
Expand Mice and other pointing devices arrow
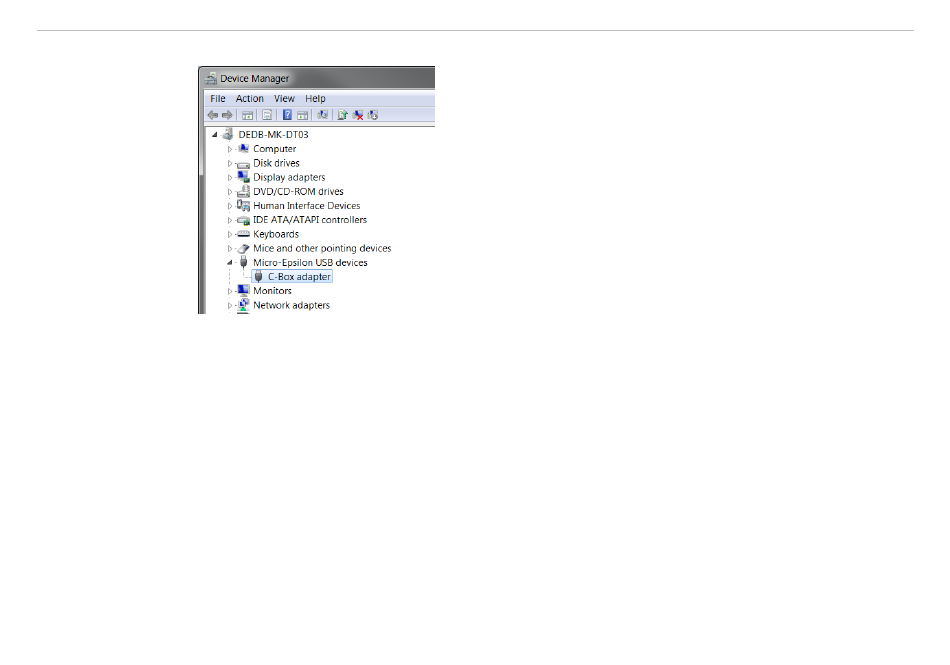(x=230, y=248)
